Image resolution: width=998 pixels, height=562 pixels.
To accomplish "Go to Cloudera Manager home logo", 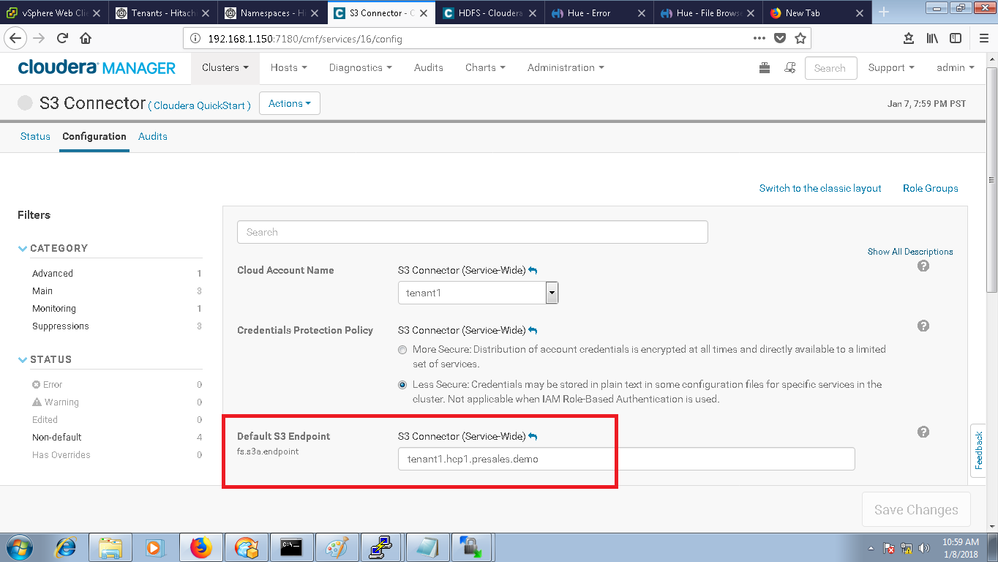I will point(96,67).
